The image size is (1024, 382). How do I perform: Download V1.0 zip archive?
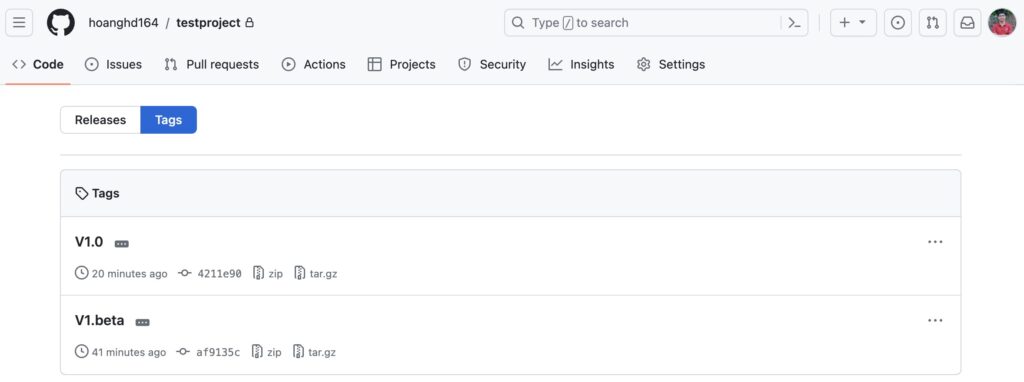[x=268, y=274]
